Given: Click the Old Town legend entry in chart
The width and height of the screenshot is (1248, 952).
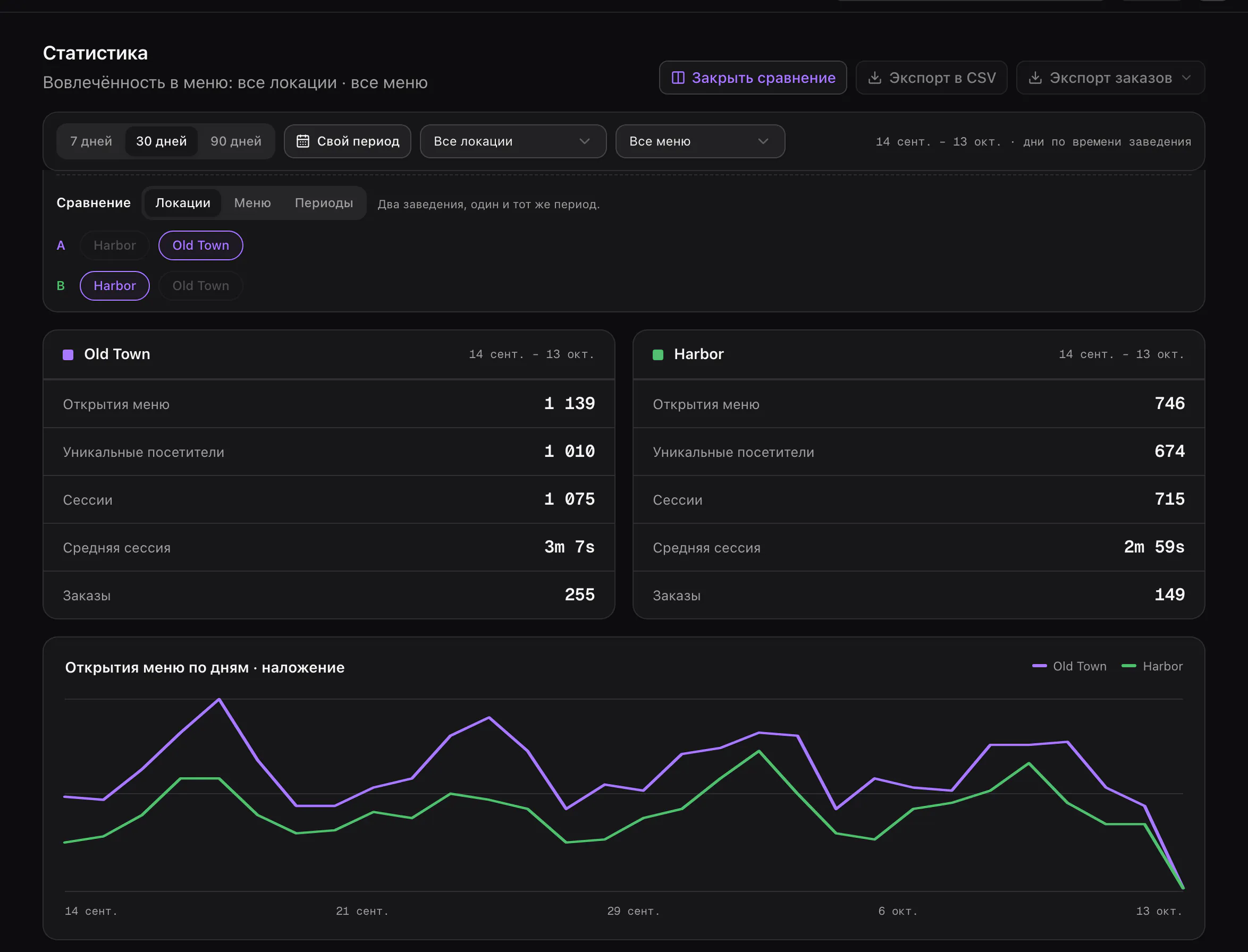Looking at the screenshot, I should pyautogui.click(x=1069, y=666).
